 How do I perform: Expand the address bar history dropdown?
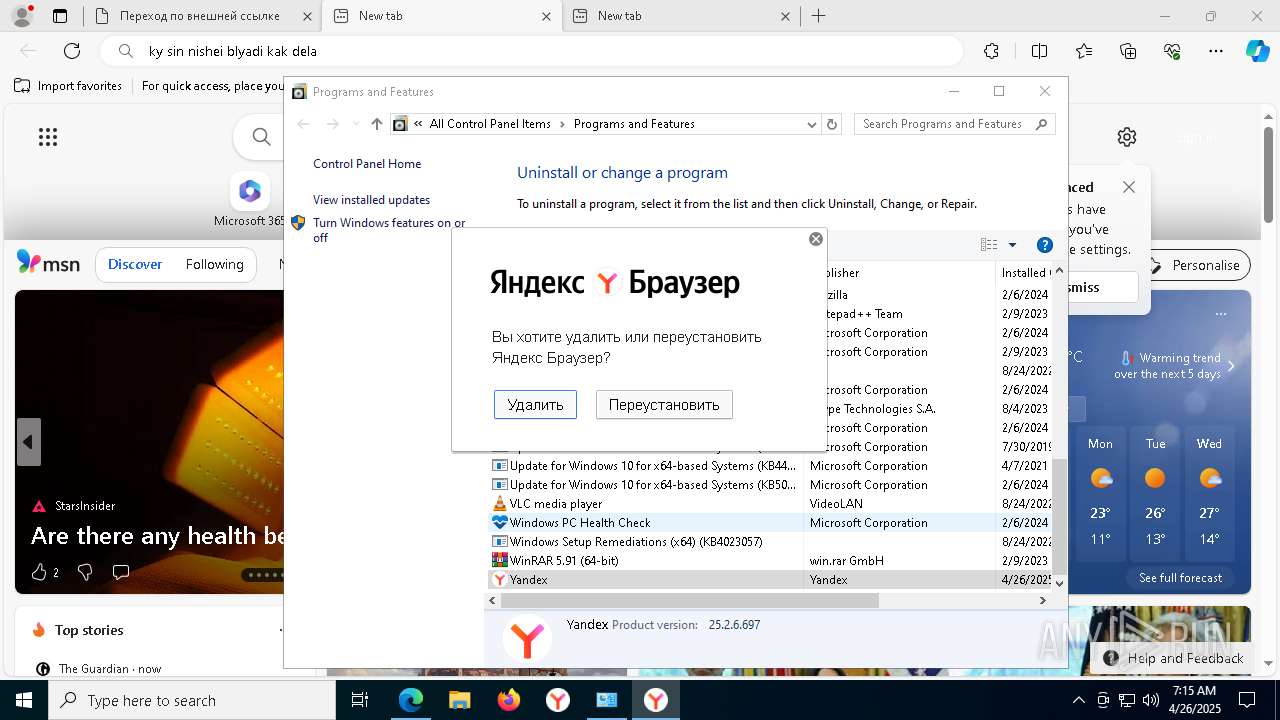(x=812, y=124)
